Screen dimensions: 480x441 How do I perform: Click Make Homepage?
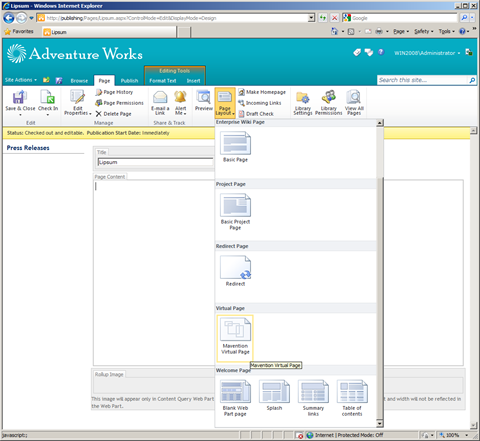[262, 92]
